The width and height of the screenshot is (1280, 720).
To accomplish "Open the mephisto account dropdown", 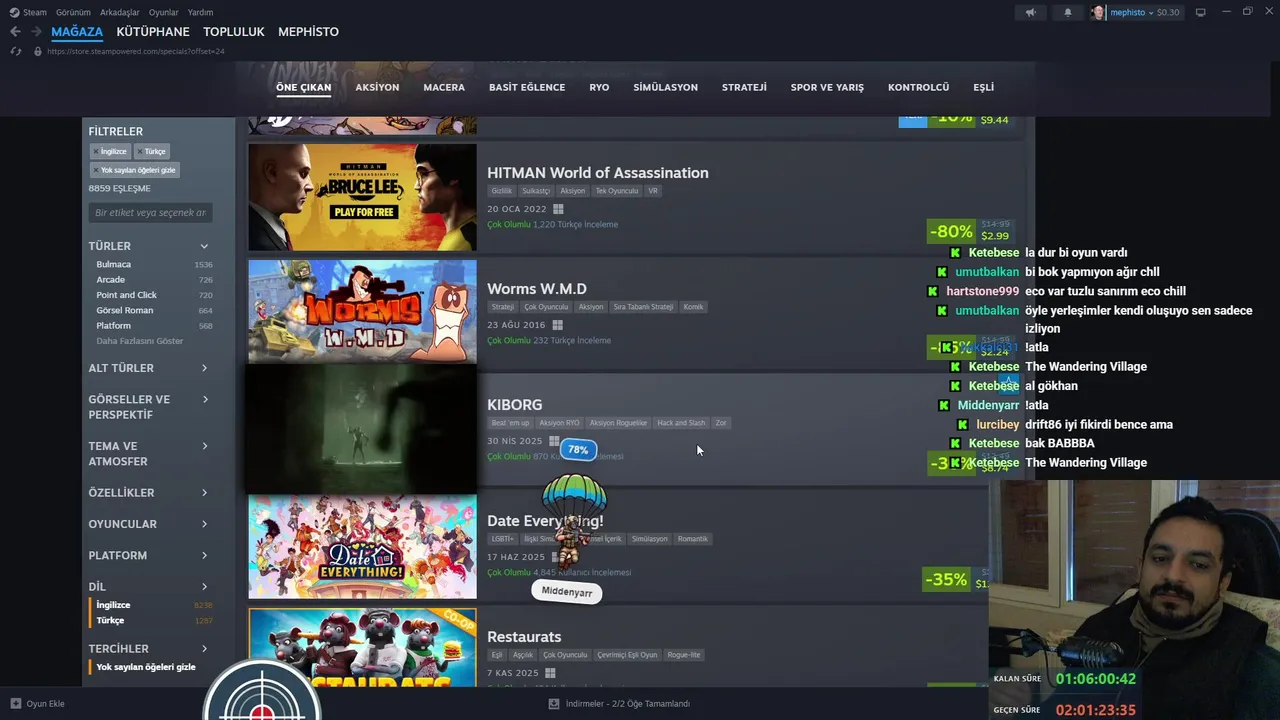I will pyautogui.click(x=1145, y=12).
